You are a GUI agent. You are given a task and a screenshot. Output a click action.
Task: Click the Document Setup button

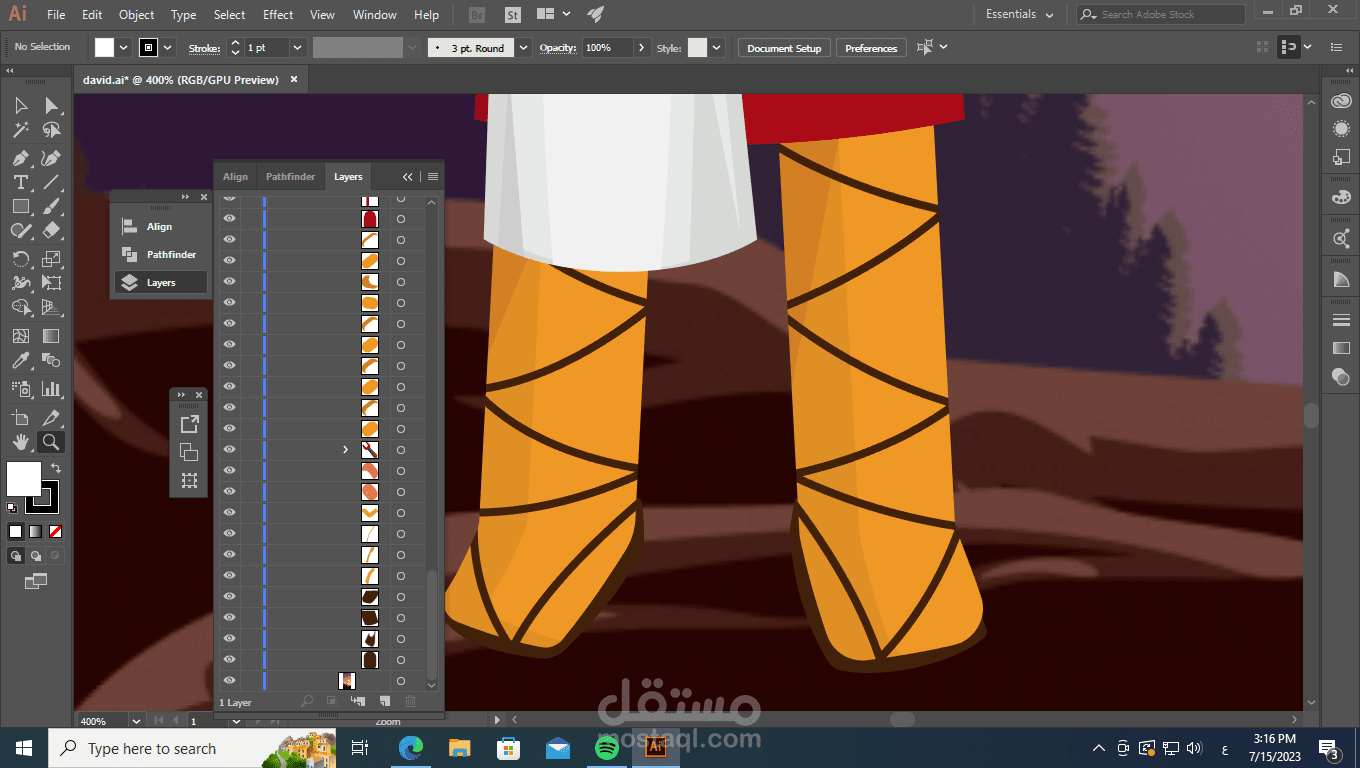[784, 48]
